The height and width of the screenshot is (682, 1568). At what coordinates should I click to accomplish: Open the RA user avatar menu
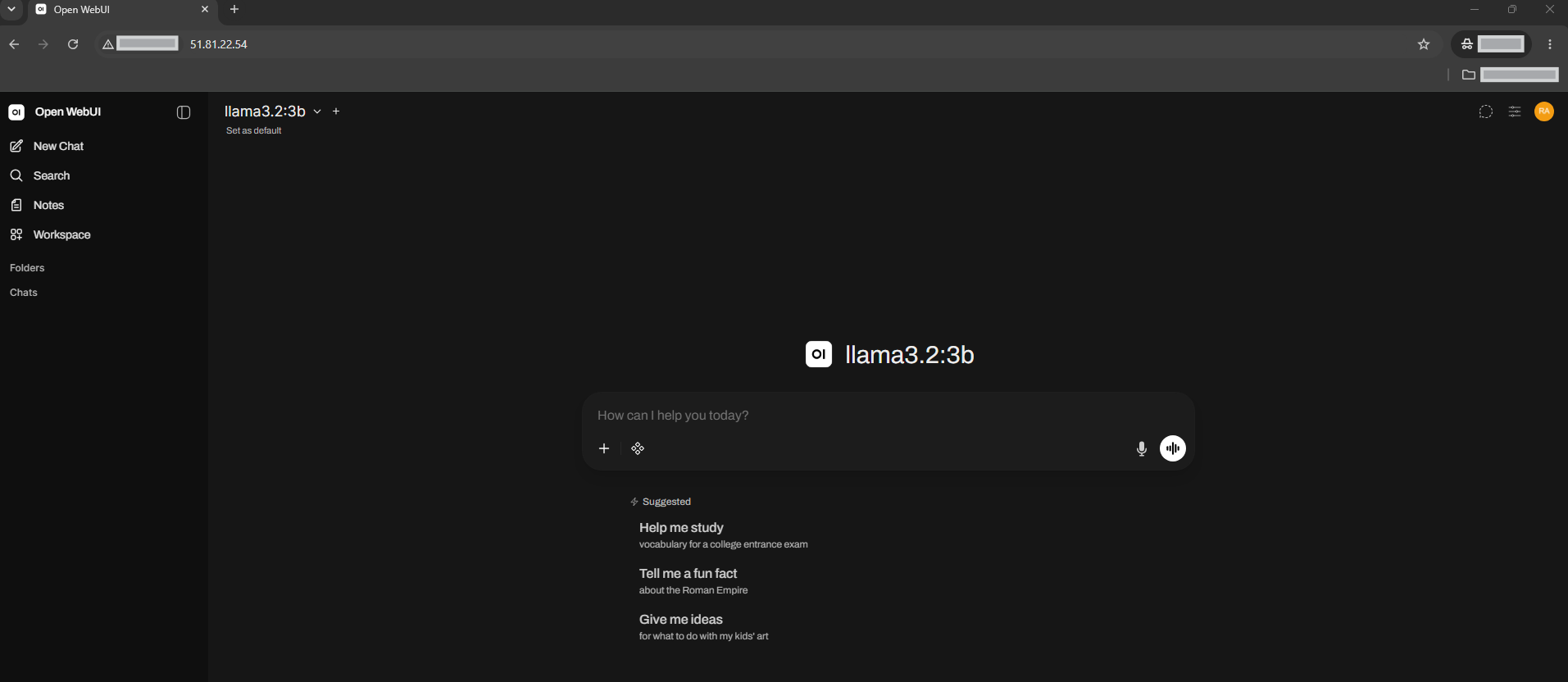[1544, 111]
